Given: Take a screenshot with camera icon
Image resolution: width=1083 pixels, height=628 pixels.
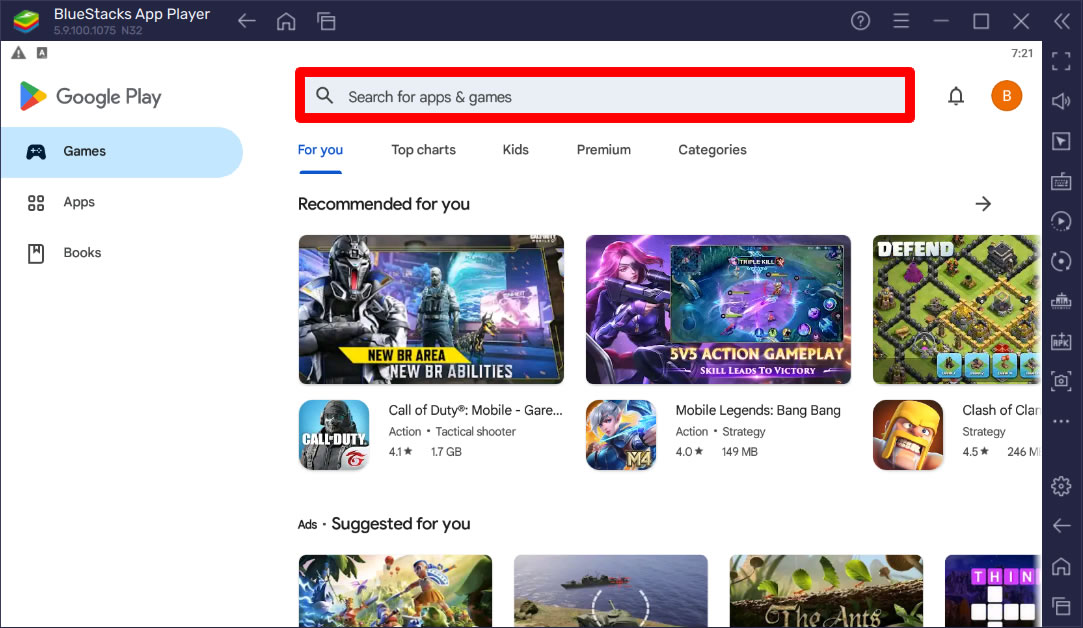Looking at the screenshot, I should tap(1061, 381).
